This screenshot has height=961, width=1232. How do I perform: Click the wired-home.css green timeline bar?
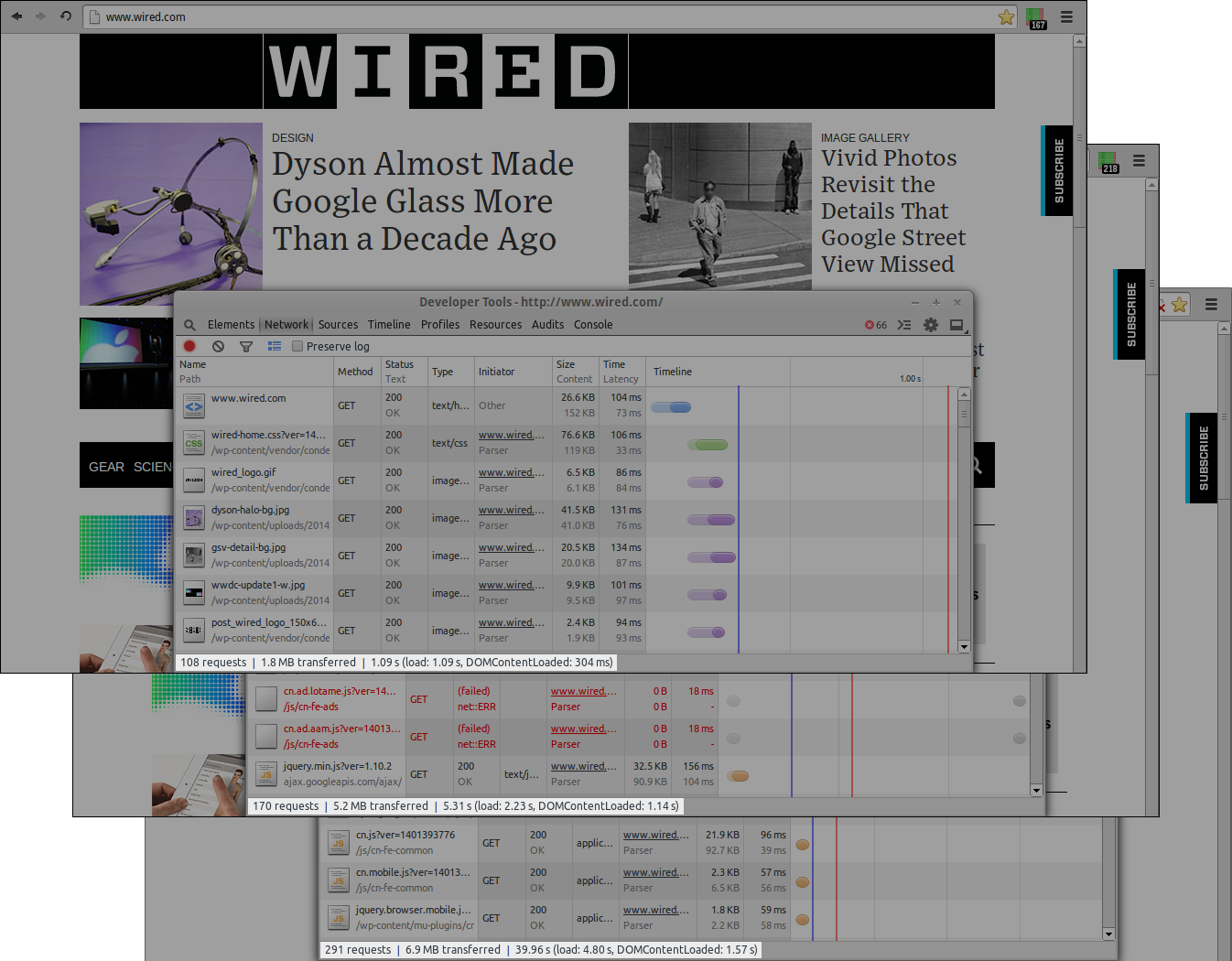click(x=708, y=445)
